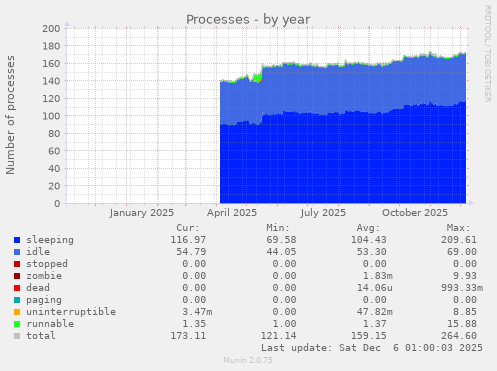Viewport: 497px width, 371px height.
Task: Click the 'July 2025' axis label
Action: click(x=323, y=213)
